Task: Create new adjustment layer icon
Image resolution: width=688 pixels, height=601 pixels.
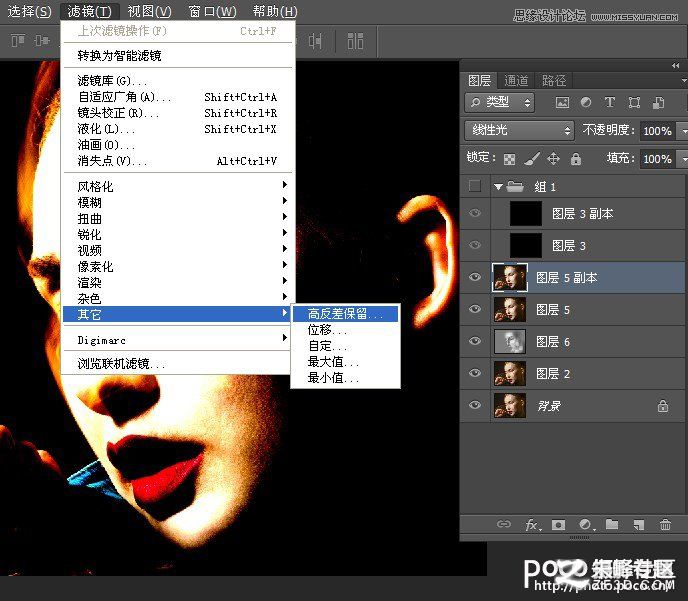Action: pos(586,525)
